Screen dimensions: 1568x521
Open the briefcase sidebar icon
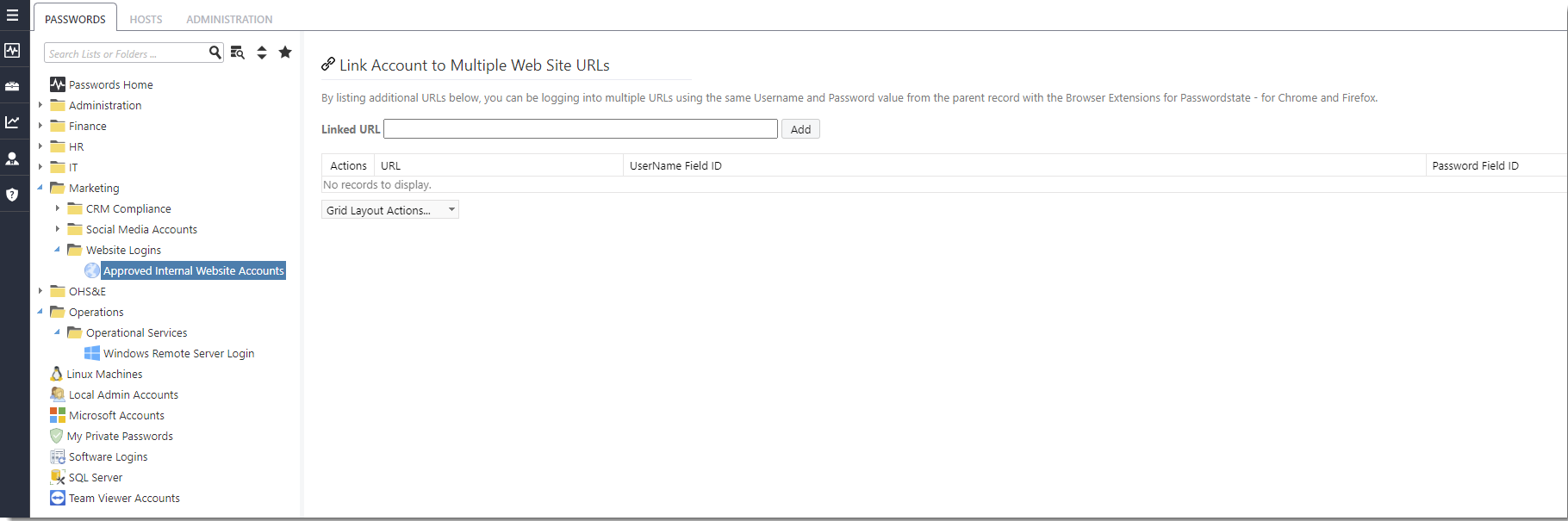[x=12, y=86]
